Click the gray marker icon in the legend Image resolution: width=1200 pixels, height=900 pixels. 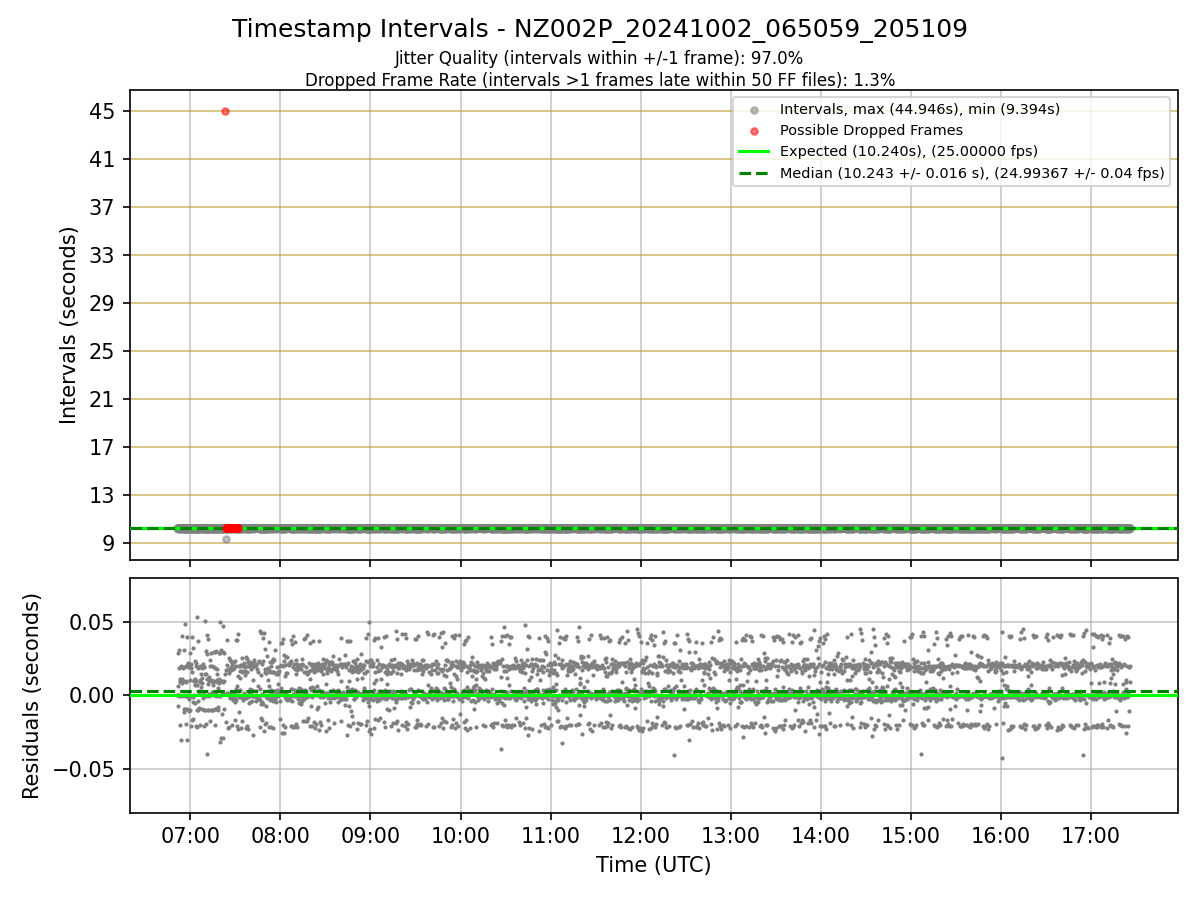754,110
